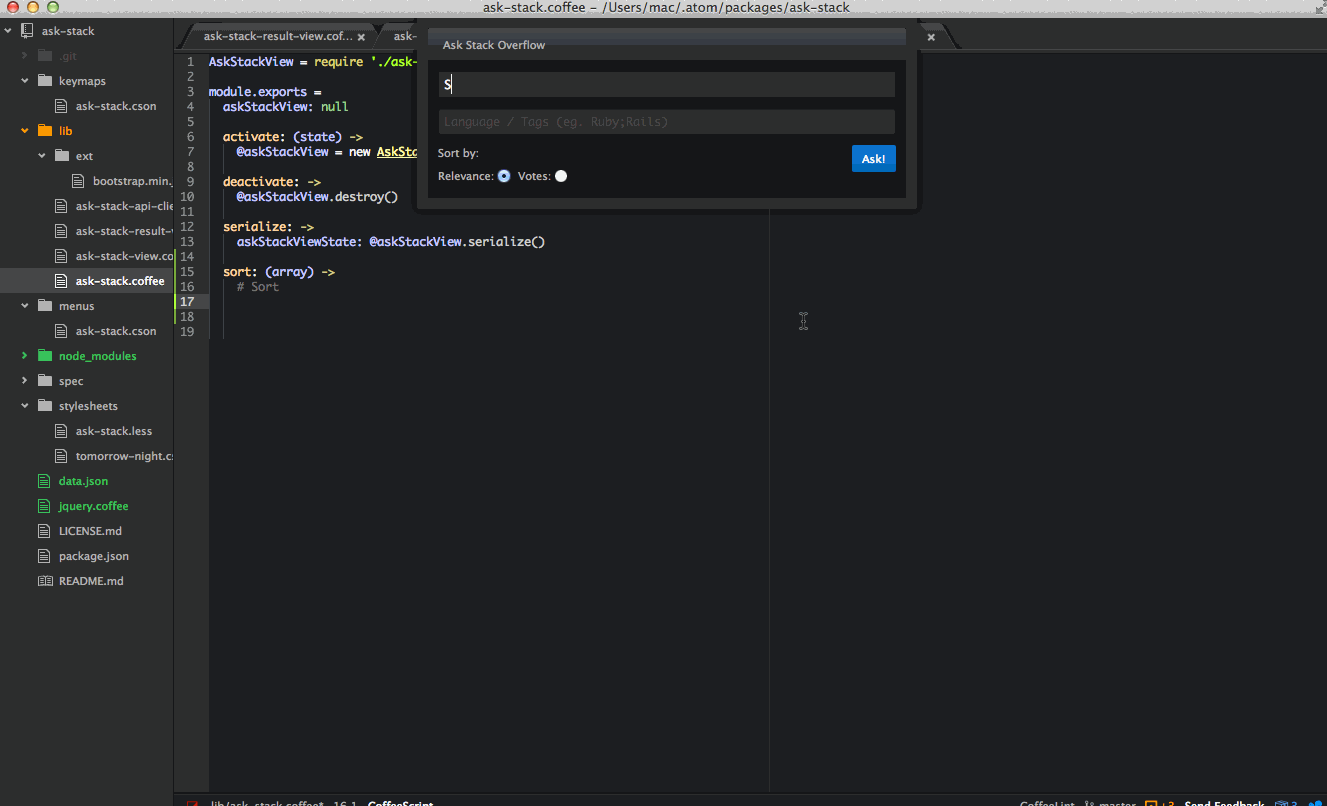Click line number 17 in the gutter
This screenshot has height=806, width=1327.
click(187, 302)
